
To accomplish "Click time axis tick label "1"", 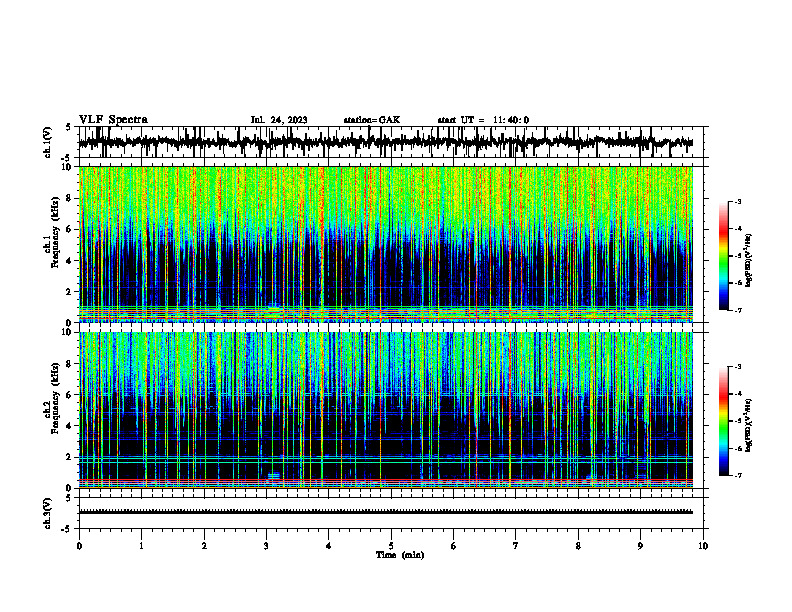I will pos(141,546).
